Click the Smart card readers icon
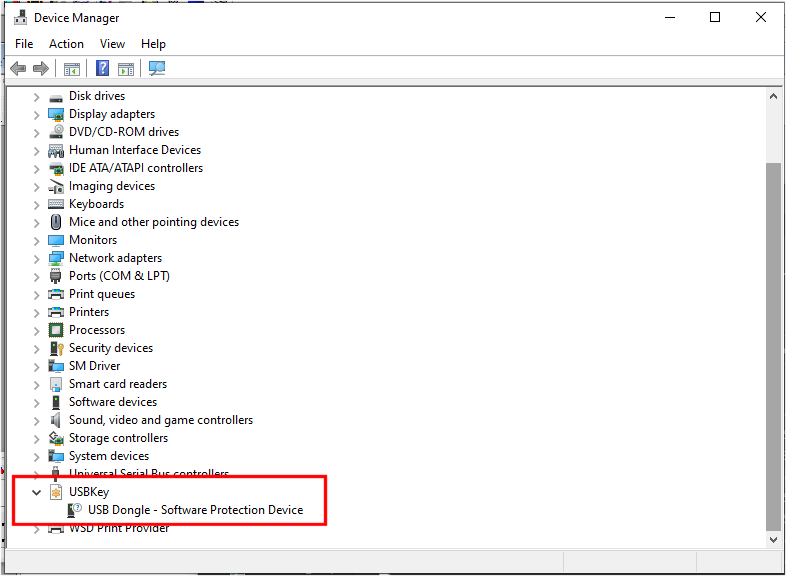The width and height of the screenshot is (786, 576). [x=56, y=385]
